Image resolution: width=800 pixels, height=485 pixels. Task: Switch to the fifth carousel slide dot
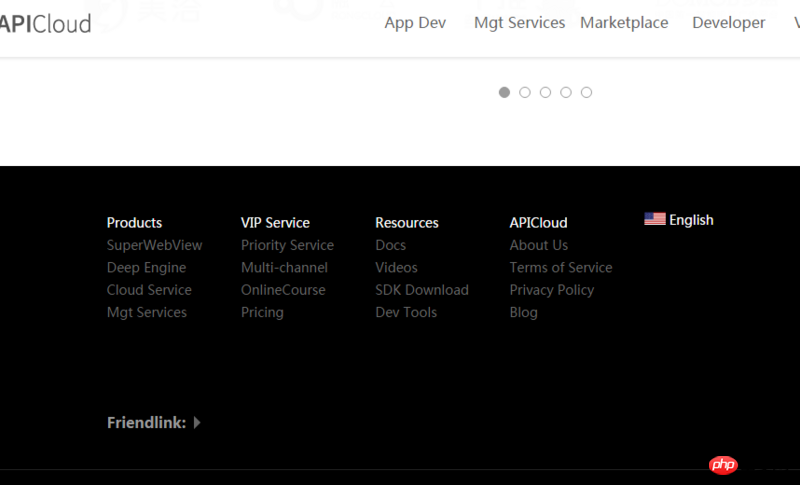pyautogui.click(x=586, y=92)
